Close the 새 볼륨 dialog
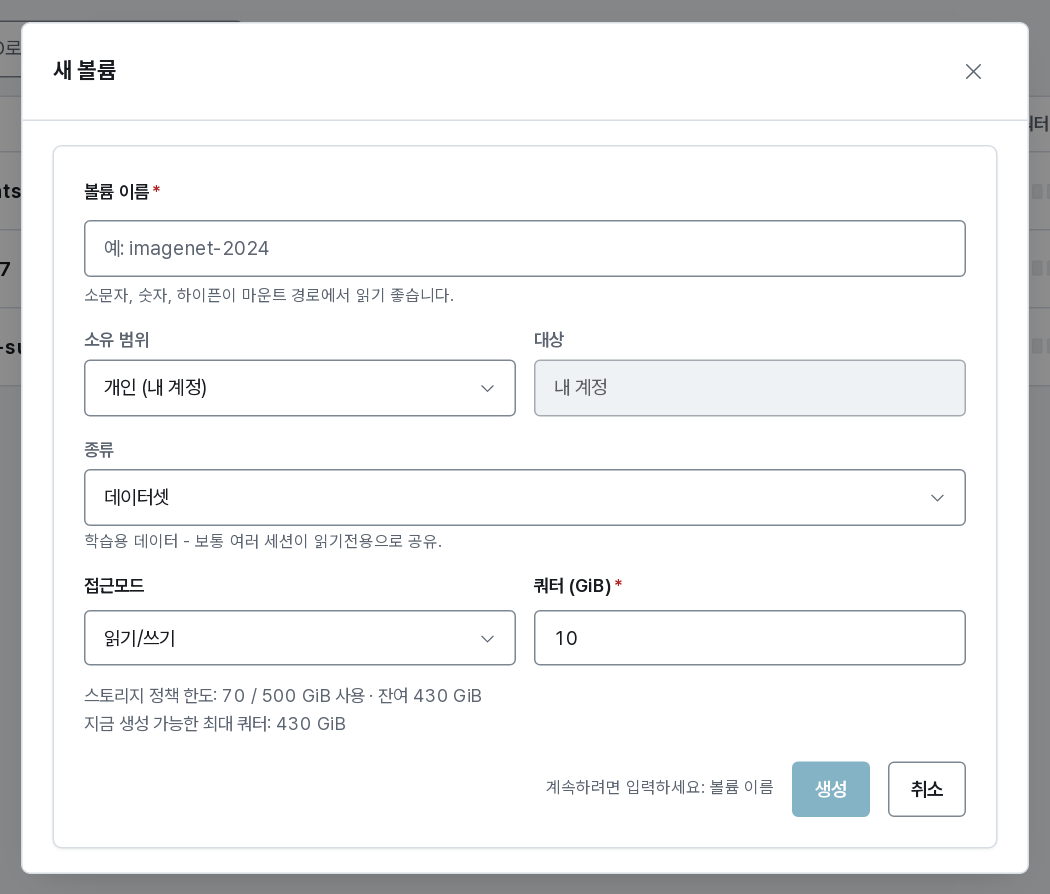Image resolution: width=1050 pixels, height=894 pixels. (973, 72)
